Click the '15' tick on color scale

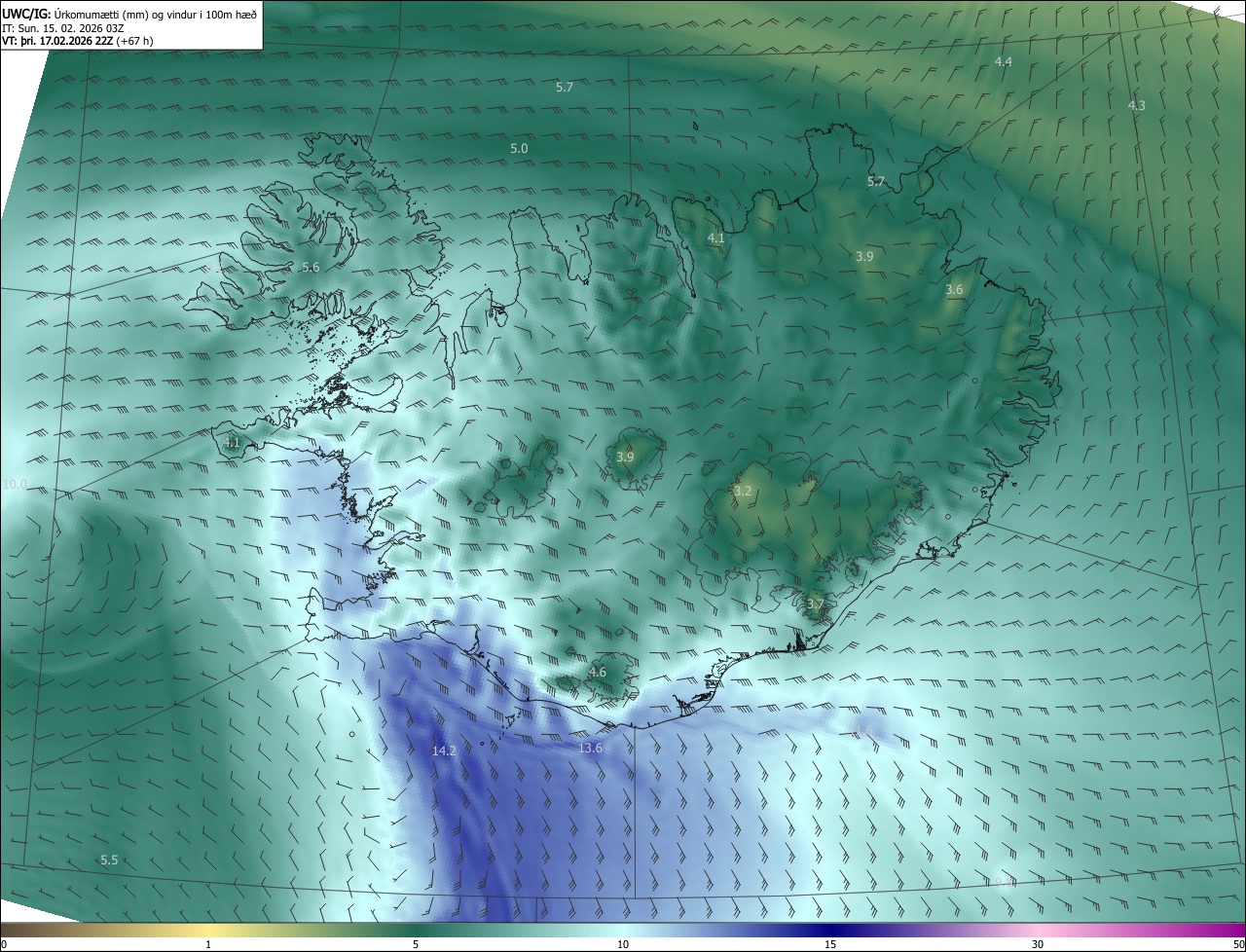pyautogui.click(x=830, y=944)
